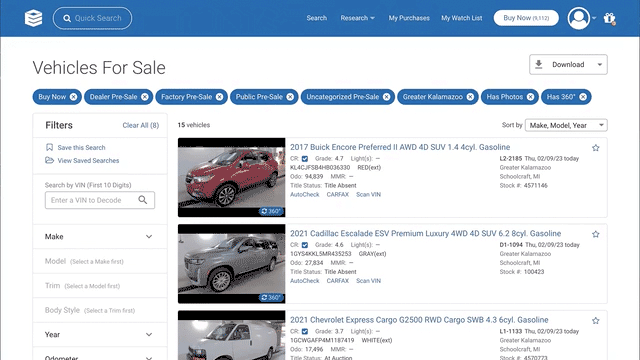
Task: Open the Download options caret
Action: pyautogui.click(x=600, y=64)
